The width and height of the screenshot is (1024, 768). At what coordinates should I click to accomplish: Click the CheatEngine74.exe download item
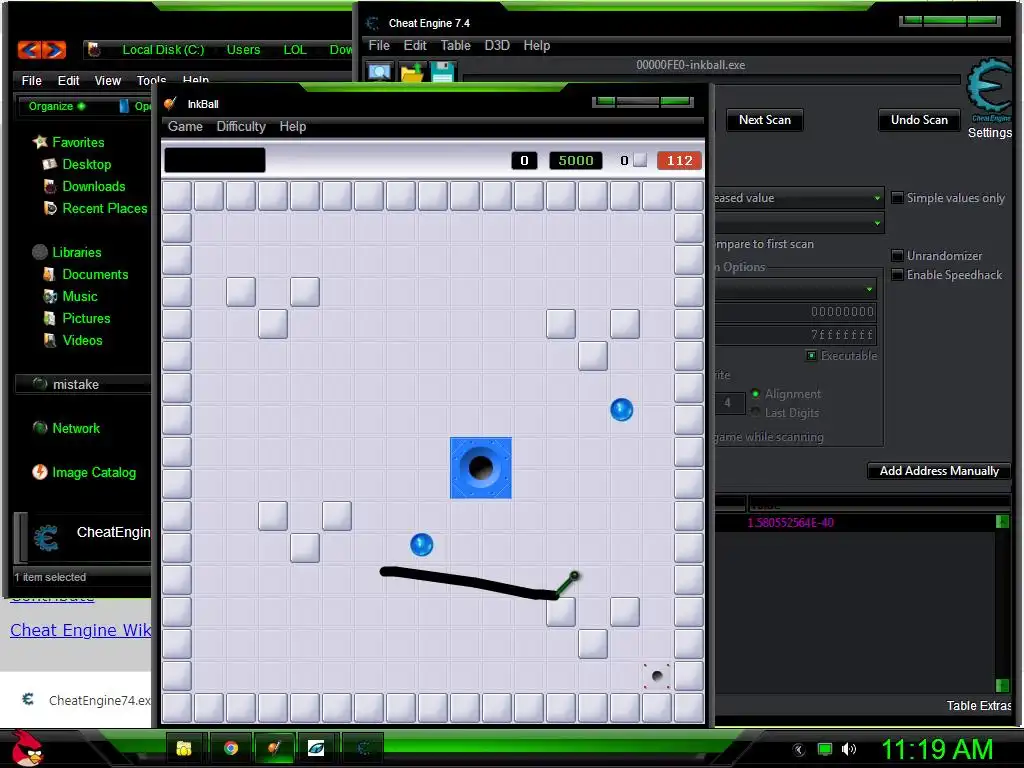coord(86,700)
